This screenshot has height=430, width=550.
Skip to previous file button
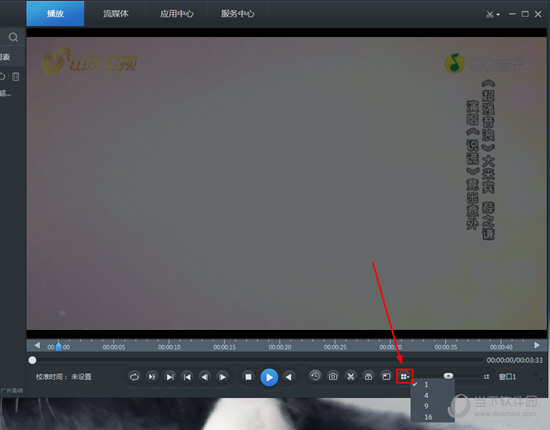coord(187,377)
